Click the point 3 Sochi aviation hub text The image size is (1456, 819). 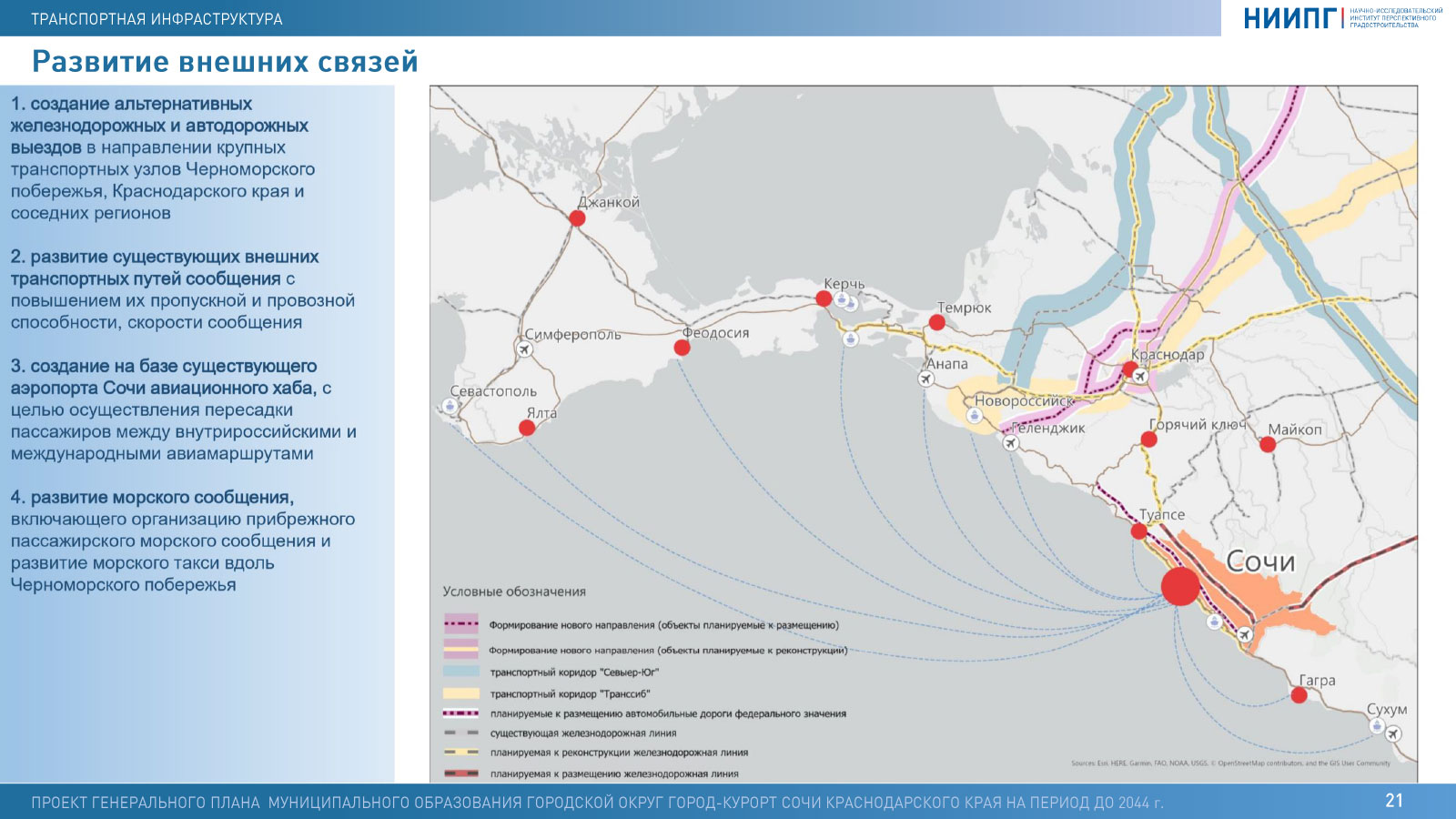(x=184, y=409)
